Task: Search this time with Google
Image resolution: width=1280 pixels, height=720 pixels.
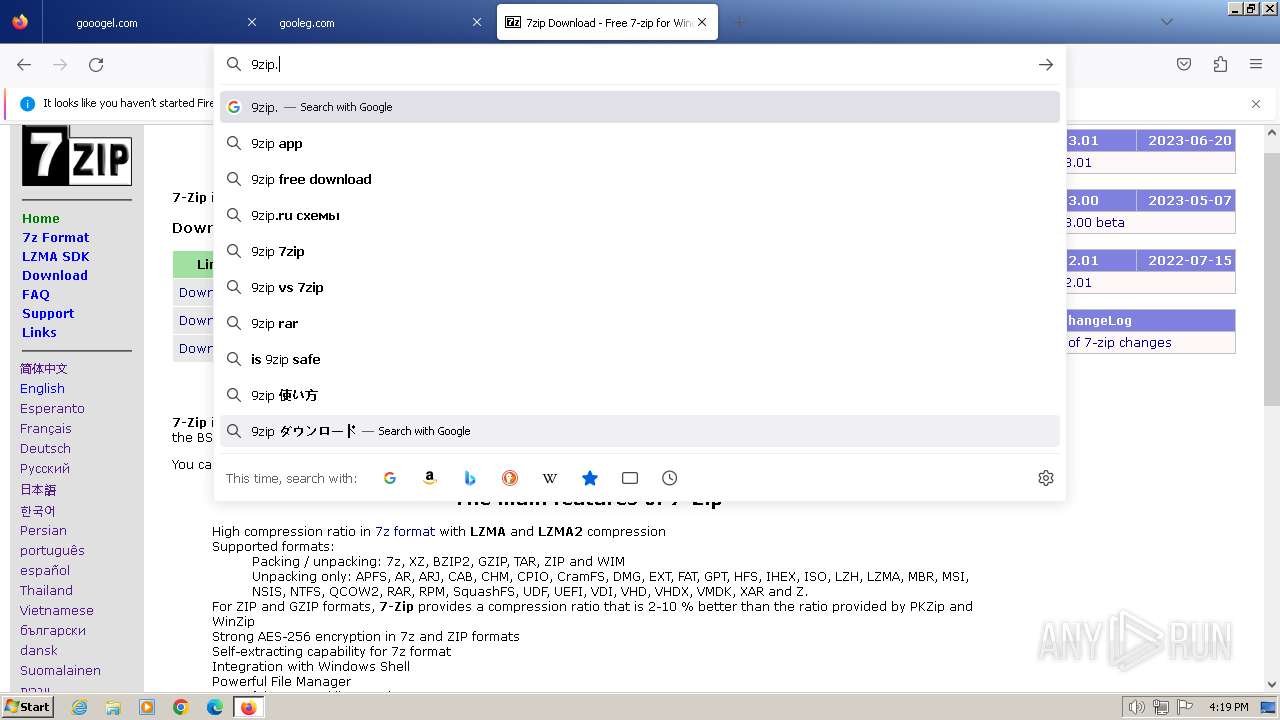Action: pyautogui.click(x=390, y=478)
